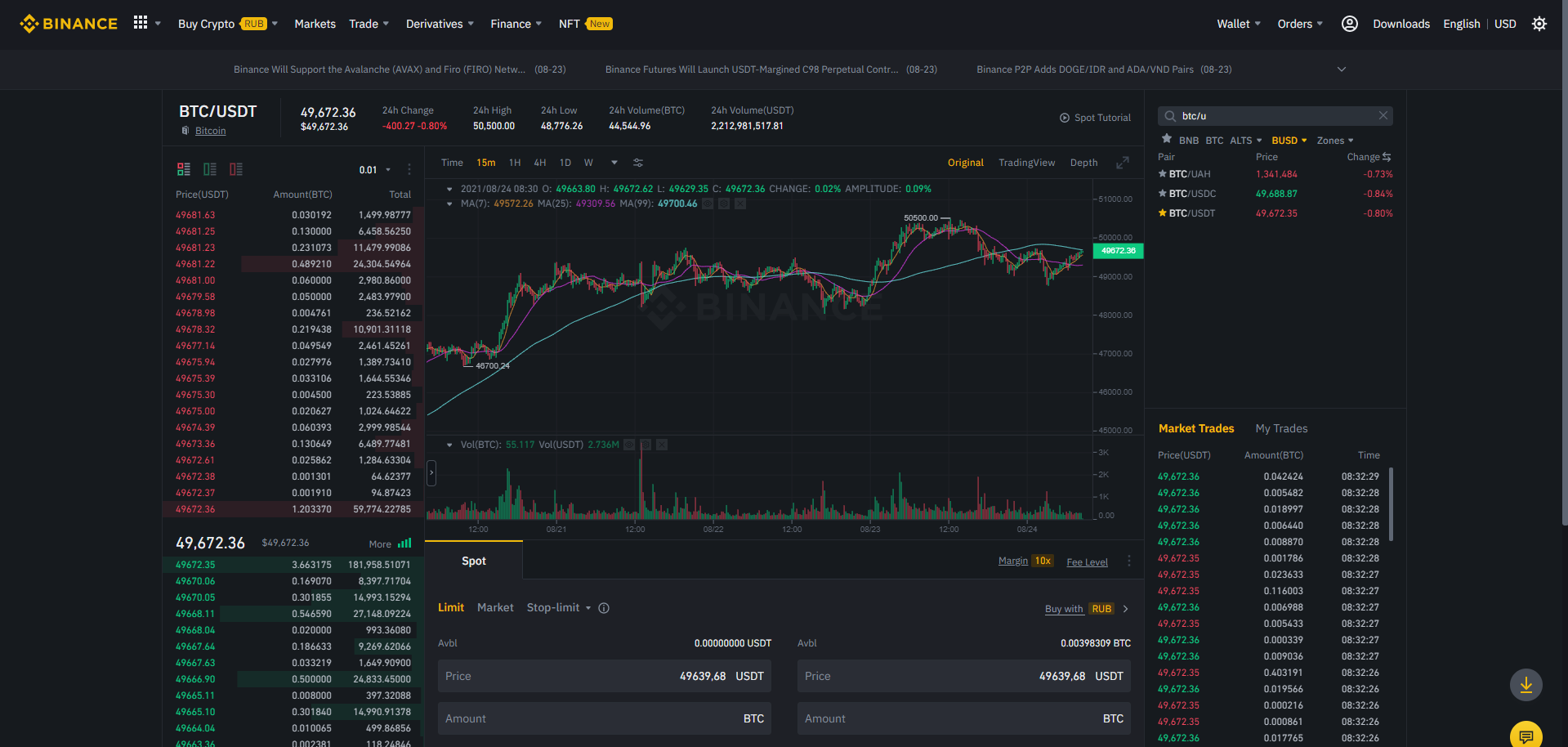Open the settings gear icon

point(1539,24)
